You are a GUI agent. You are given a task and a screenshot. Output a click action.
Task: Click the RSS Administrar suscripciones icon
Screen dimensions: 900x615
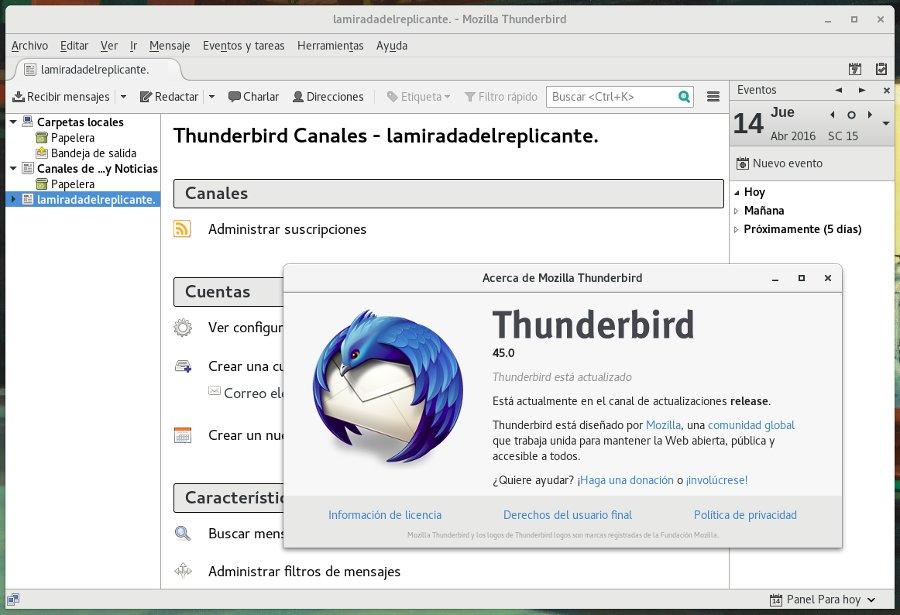(183, 229)
